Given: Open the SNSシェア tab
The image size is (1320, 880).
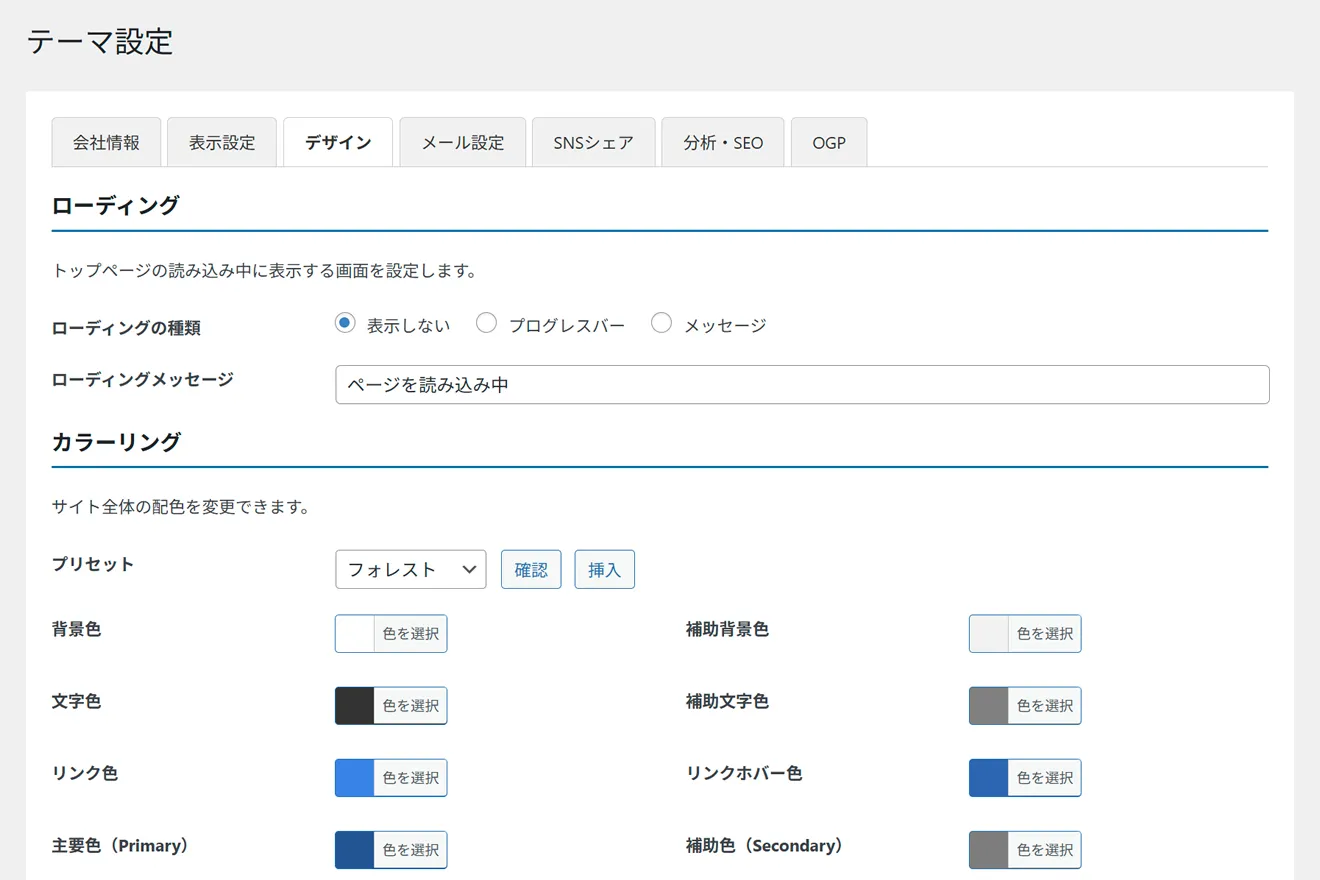Looking at the screenshot, I should (x=593, y=142).
